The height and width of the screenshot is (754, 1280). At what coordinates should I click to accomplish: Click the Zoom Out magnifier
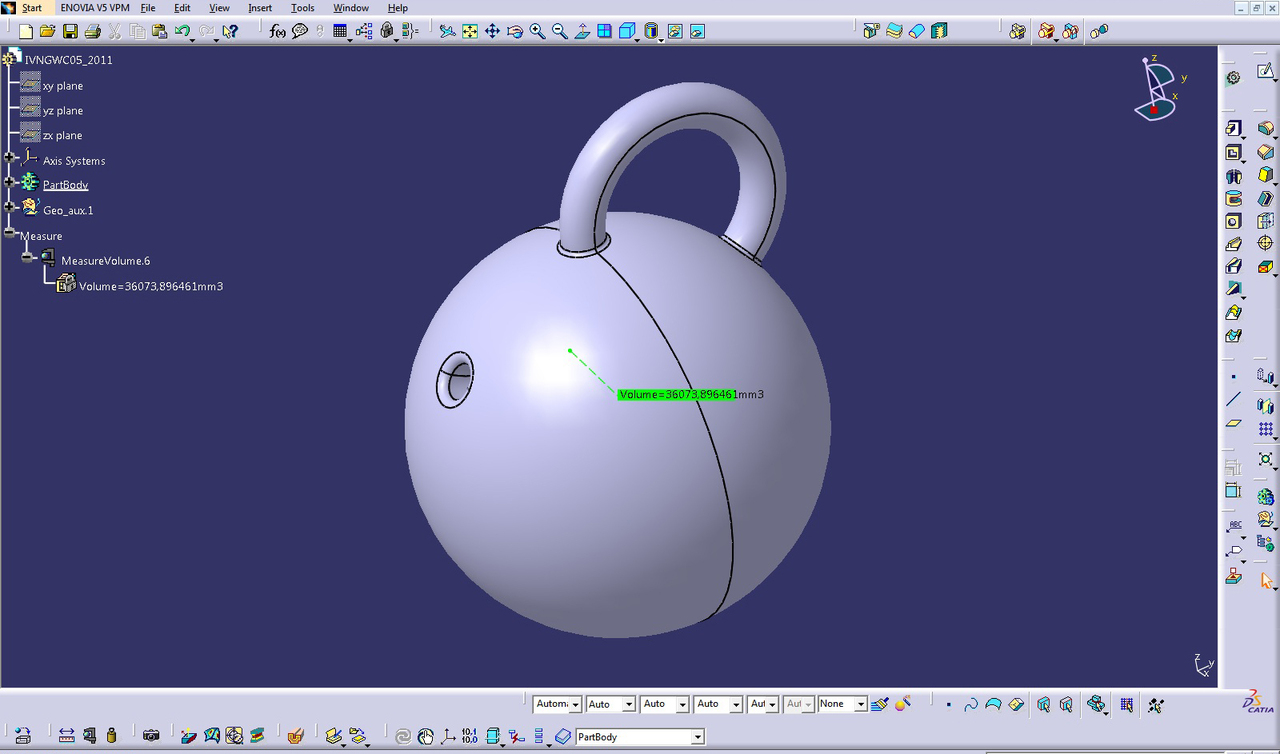click(560, 31)
